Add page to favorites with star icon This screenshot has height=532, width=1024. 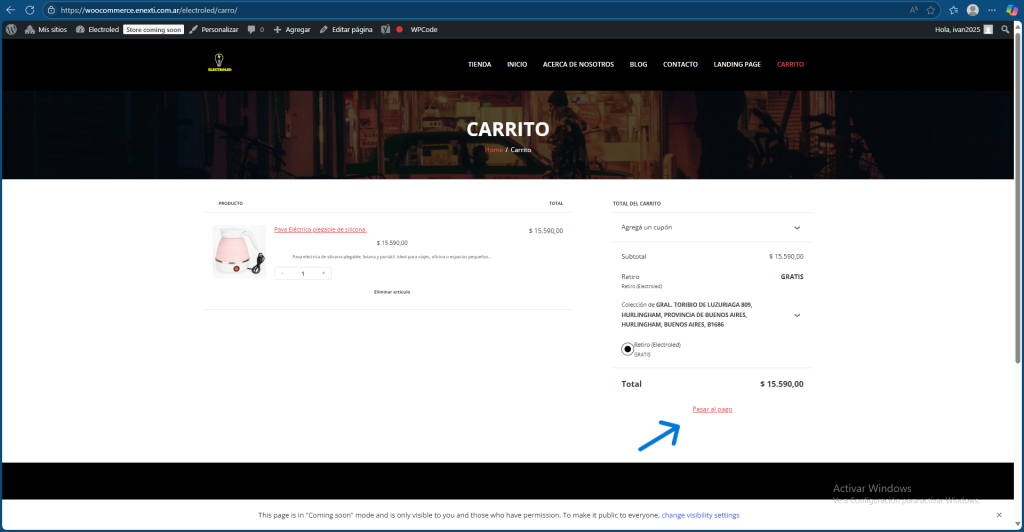[x=931, y=10]
